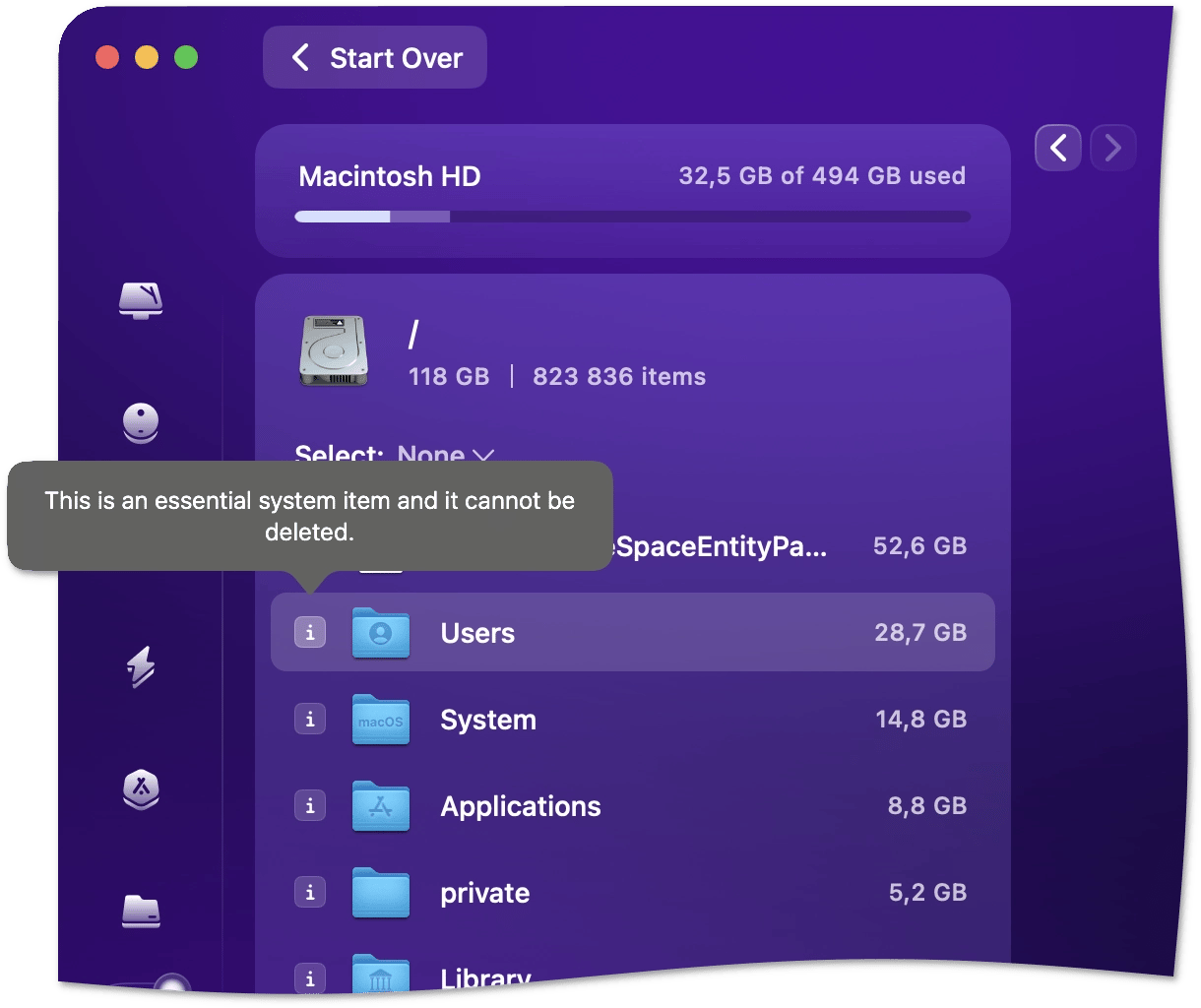Click the "/" root path label

(413, 335)
